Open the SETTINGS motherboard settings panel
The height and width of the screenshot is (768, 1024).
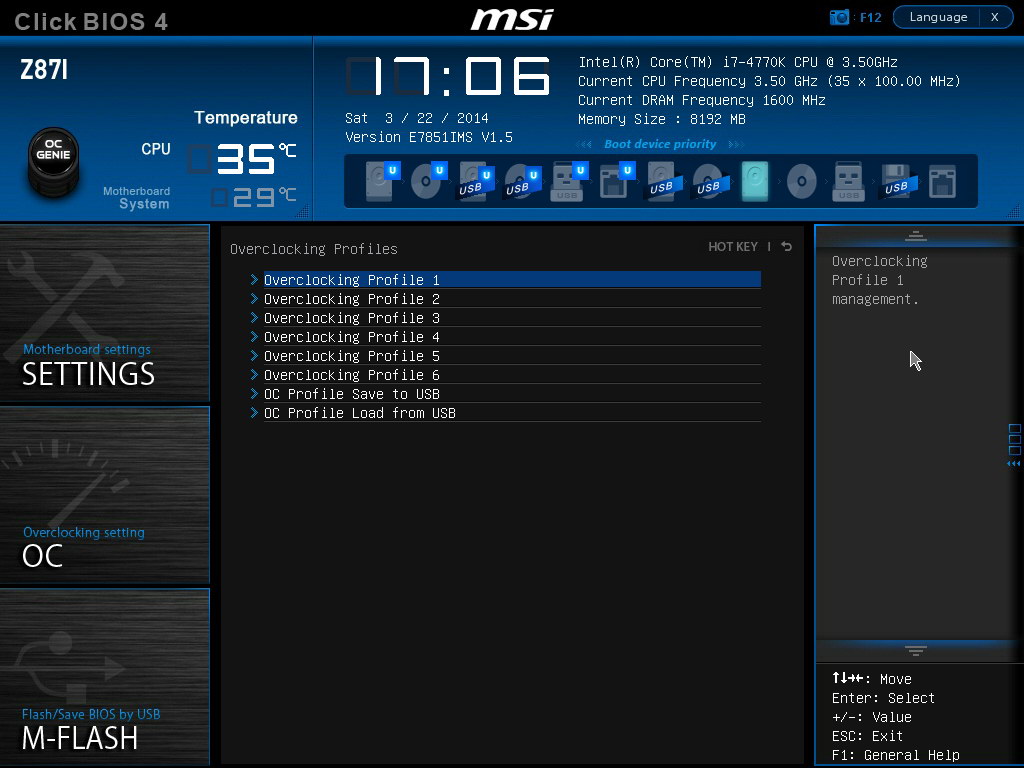pos(104,313)
